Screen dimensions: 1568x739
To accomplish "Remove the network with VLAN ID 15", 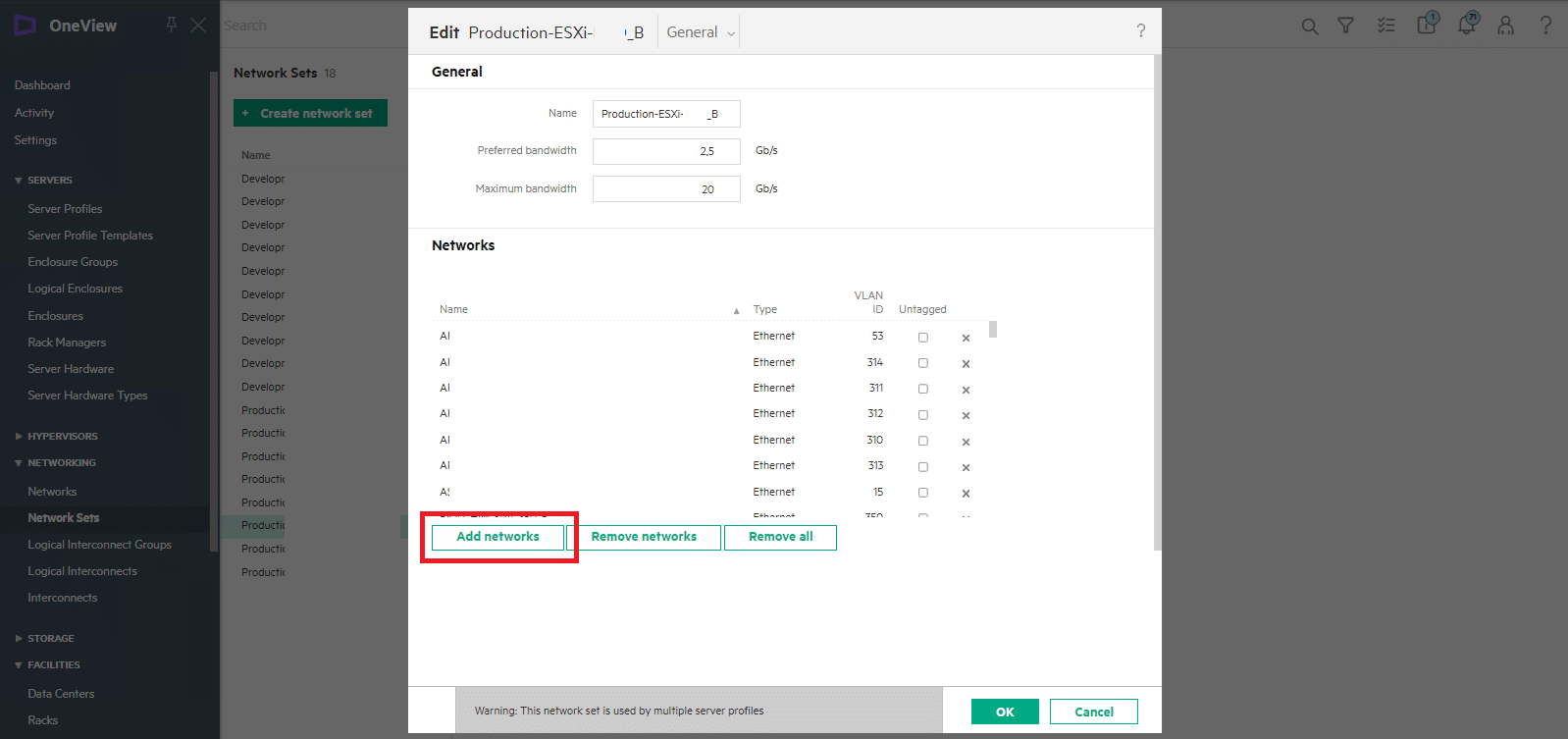I will pos(966,494).
